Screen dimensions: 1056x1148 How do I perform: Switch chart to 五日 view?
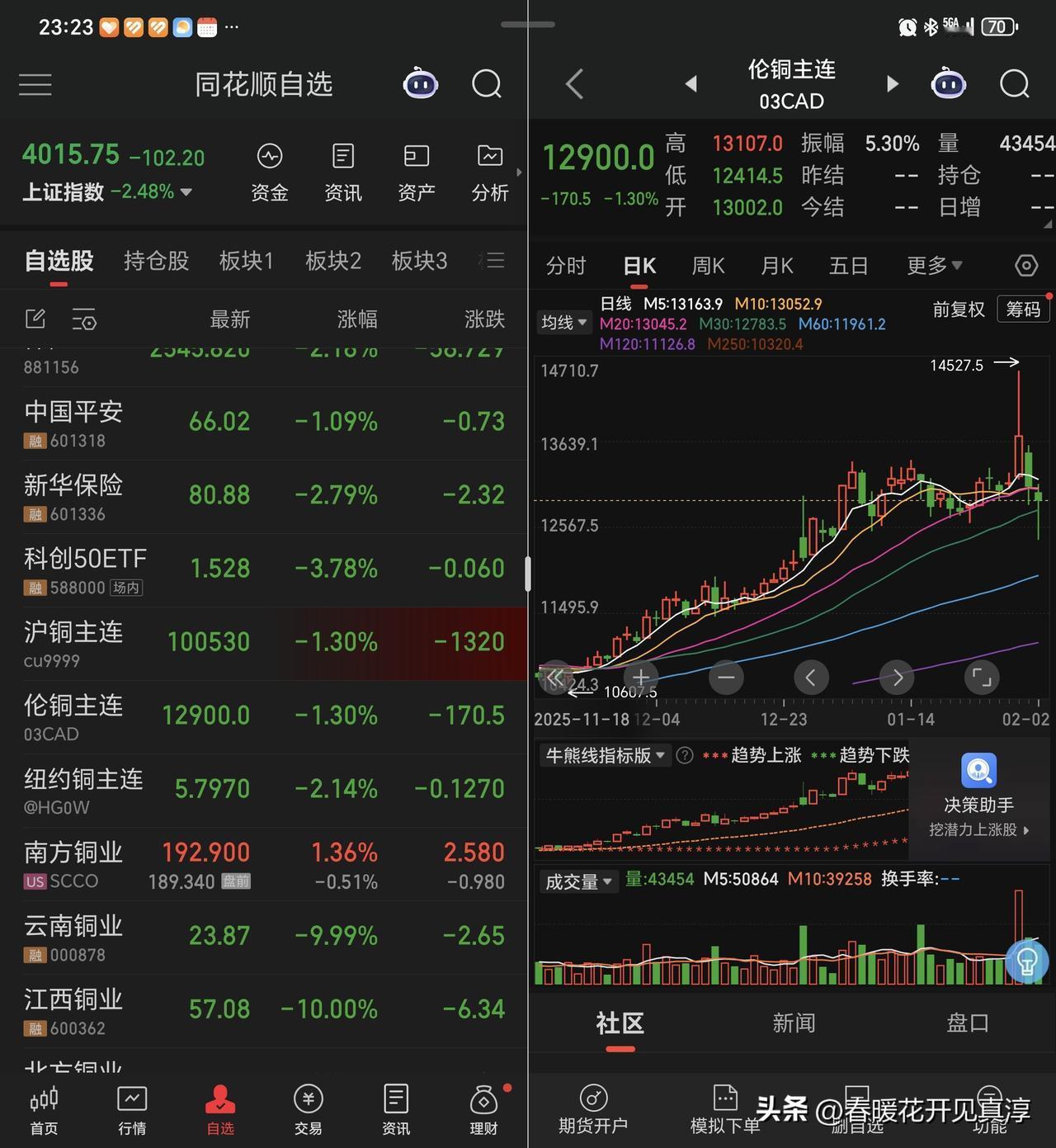coord(848,266)
